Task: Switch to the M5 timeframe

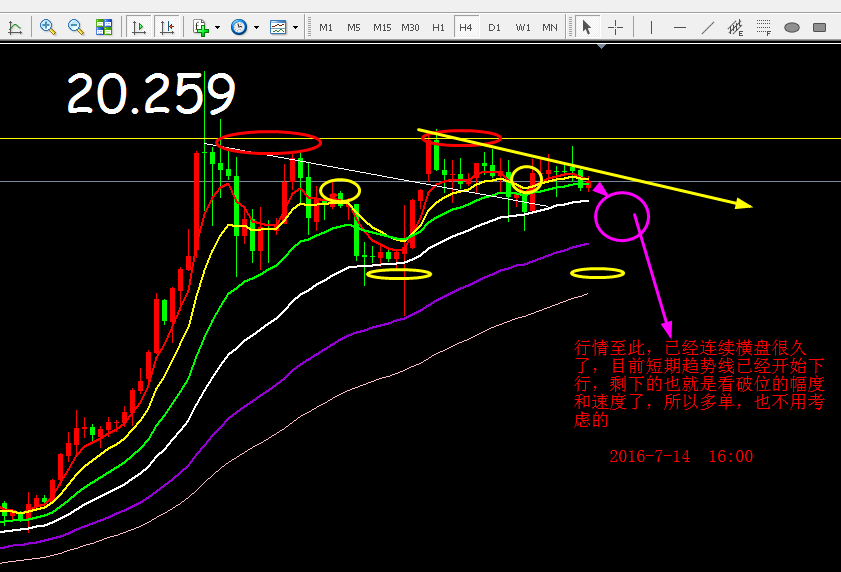Action: click(x=353, y=27)
